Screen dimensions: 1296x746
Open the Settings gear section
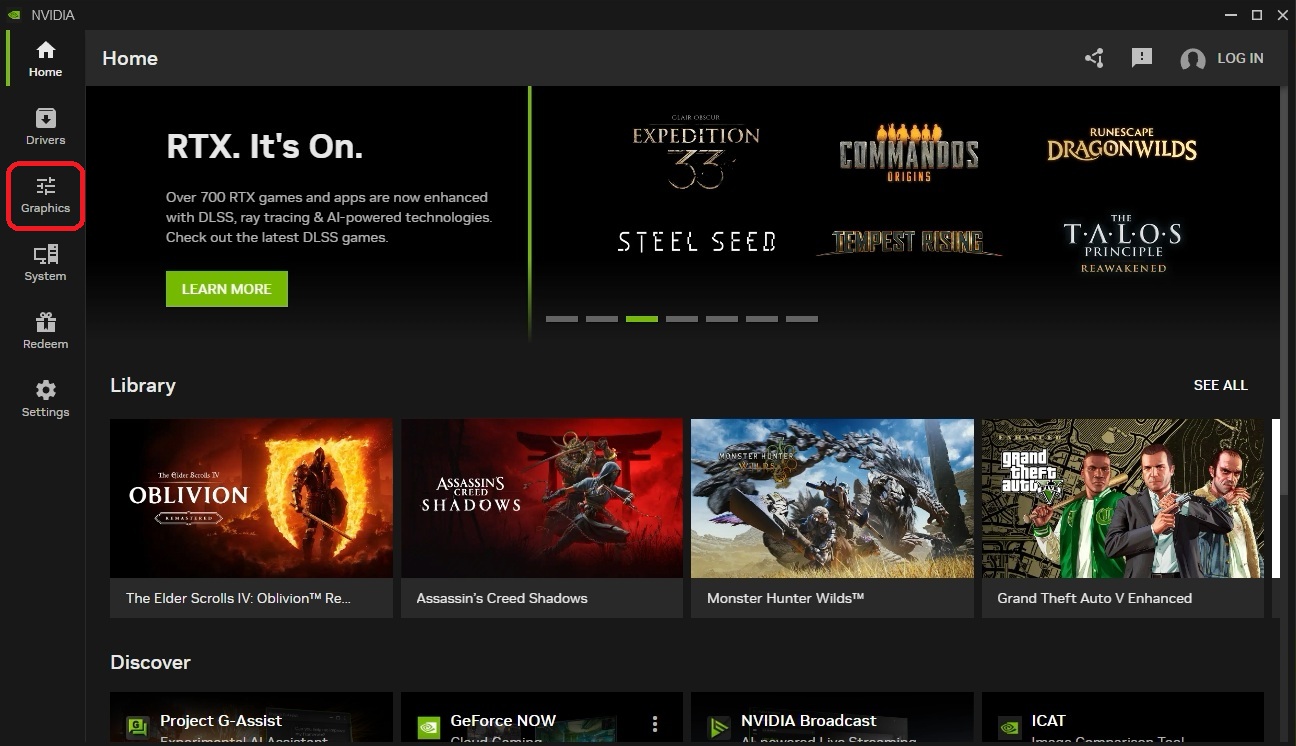tap(45, 399)
